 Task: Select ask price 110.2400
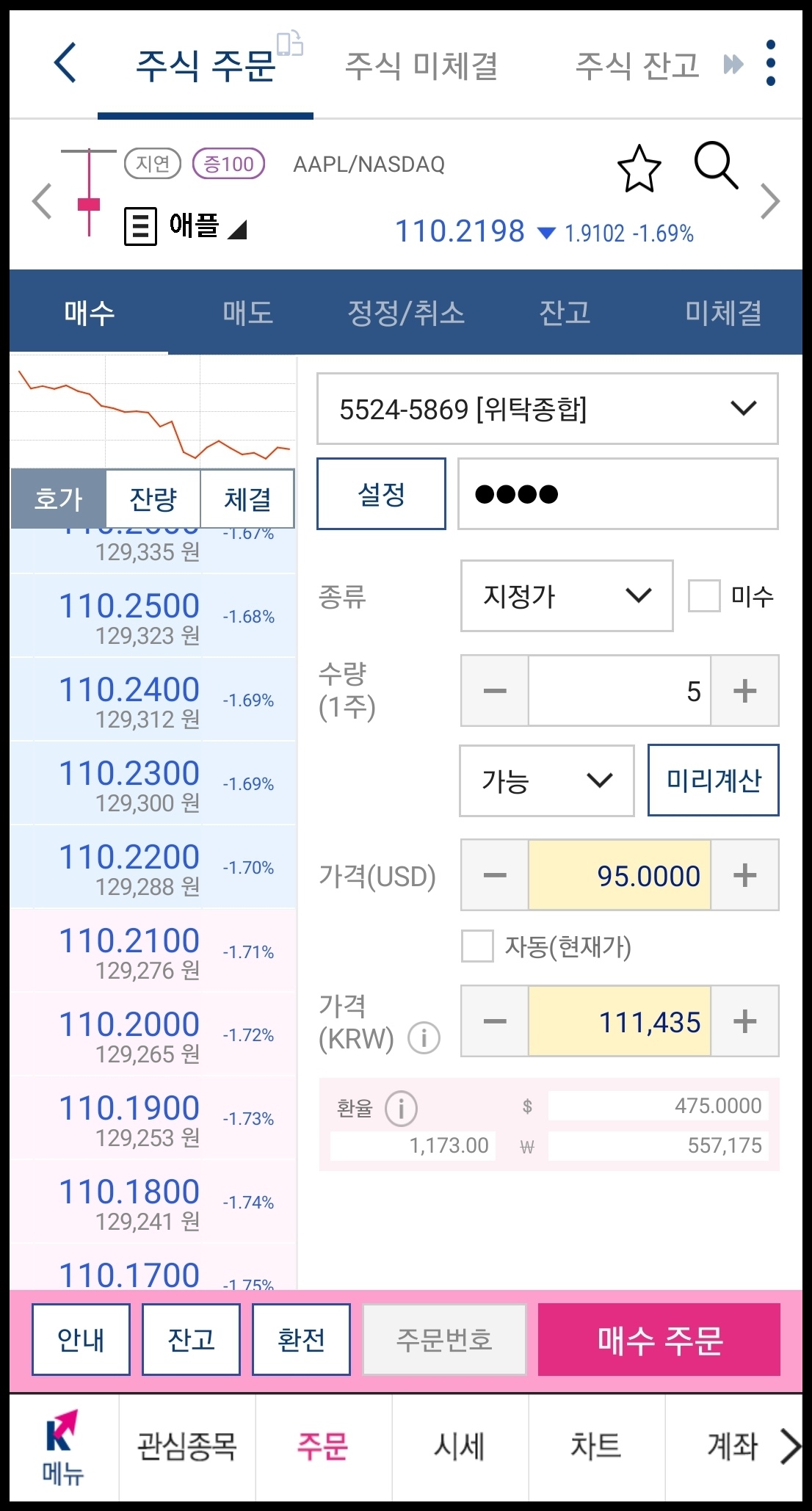pyautogui.click(x=153, y=699)
